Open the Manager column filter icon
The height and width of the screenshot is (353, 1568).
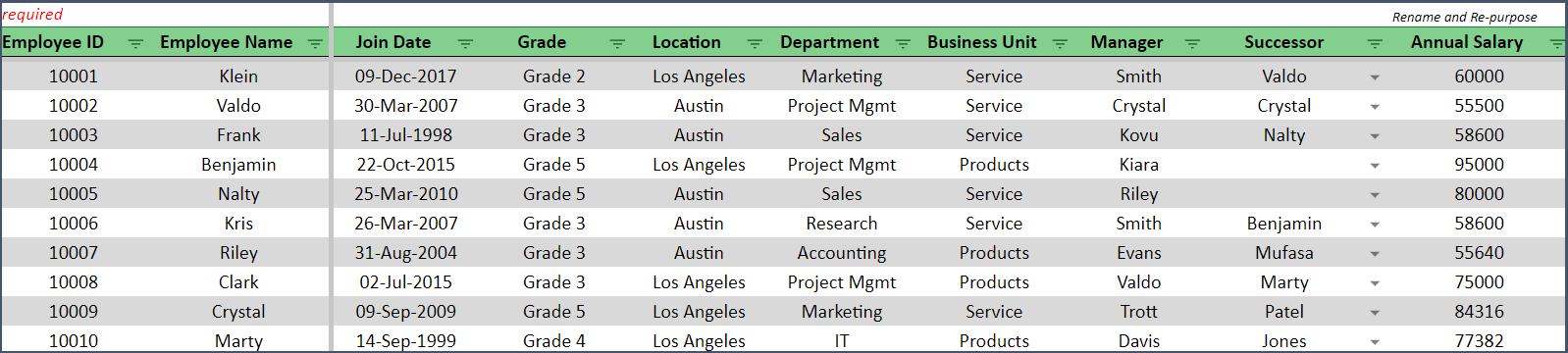click(1192, 43)
